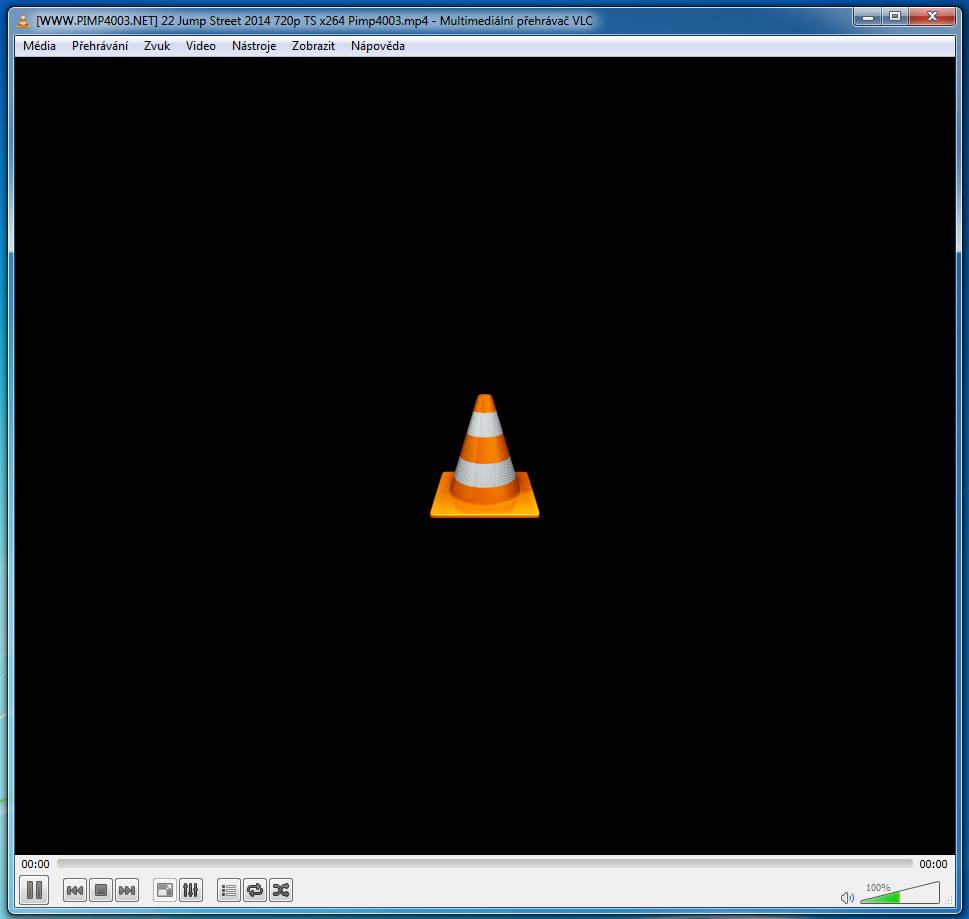Skip to previous media track
Screen dimensions: 969x919
coord(75,891)
